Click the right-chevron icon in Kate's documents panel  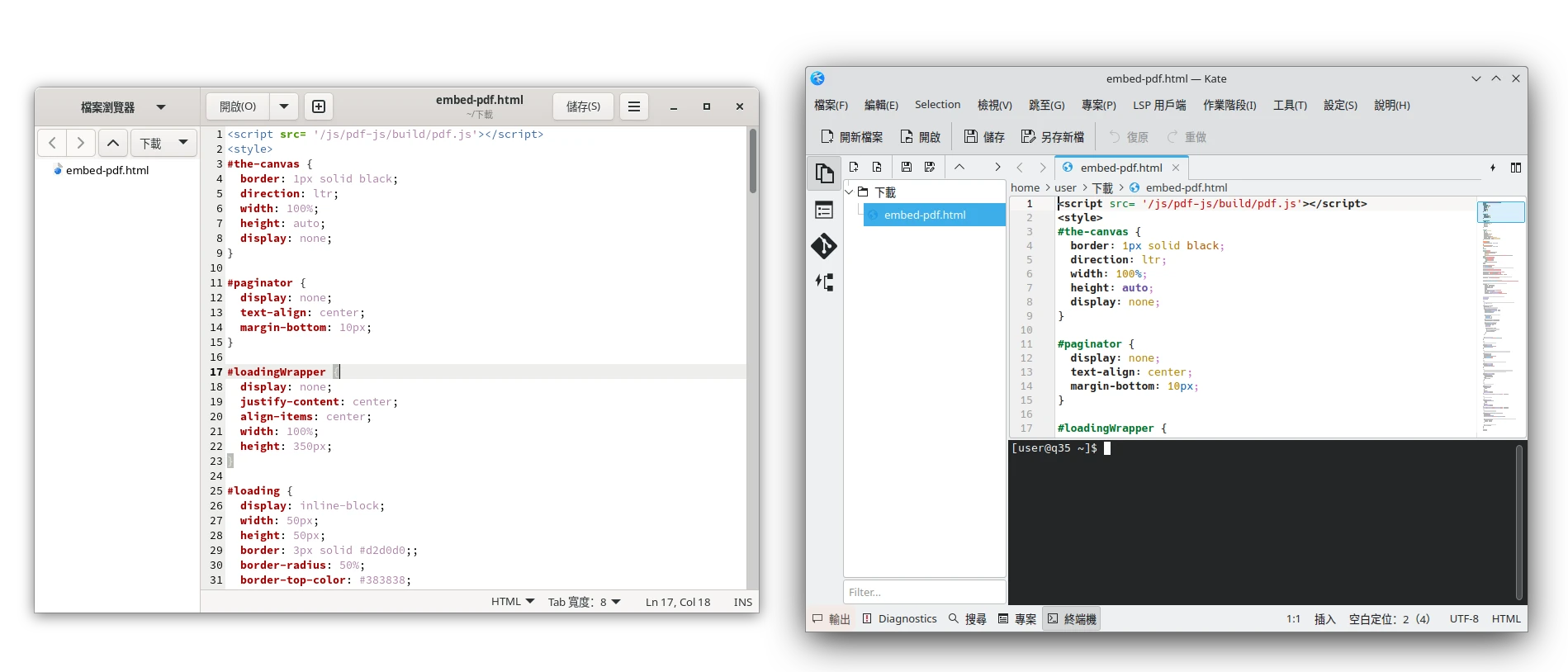[x=997, y=167]
